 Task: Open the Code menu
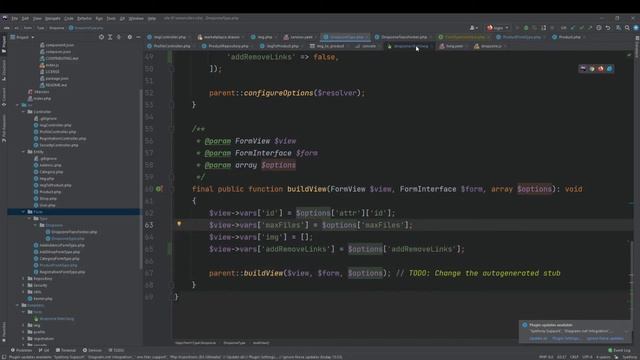click(x=69, y=18)
